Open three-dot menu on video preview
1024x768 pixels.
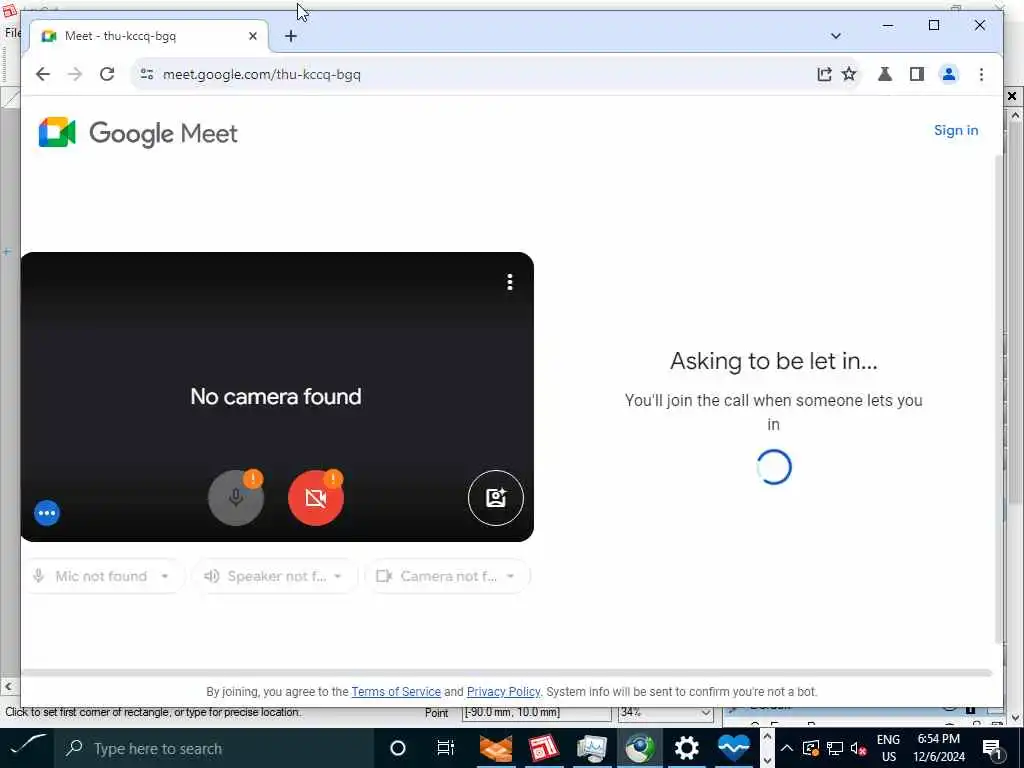pyautogui.click(x=509, y=282)
